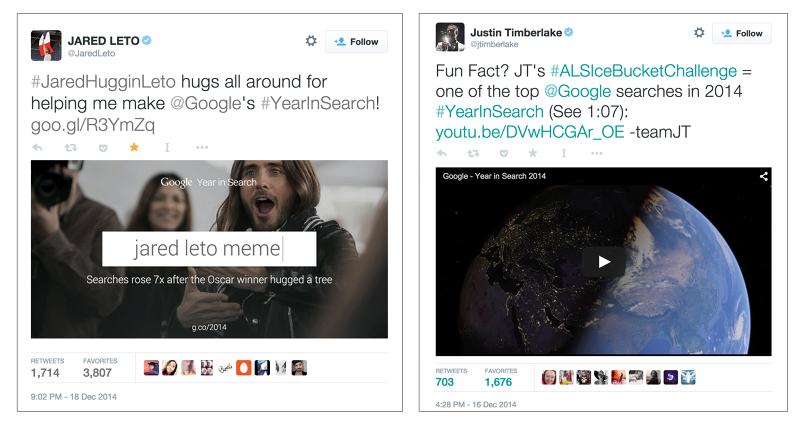Open the goo.gl/R3YmZq link
Viewport: 800px width, 427px height.
(x=93, y=125)
